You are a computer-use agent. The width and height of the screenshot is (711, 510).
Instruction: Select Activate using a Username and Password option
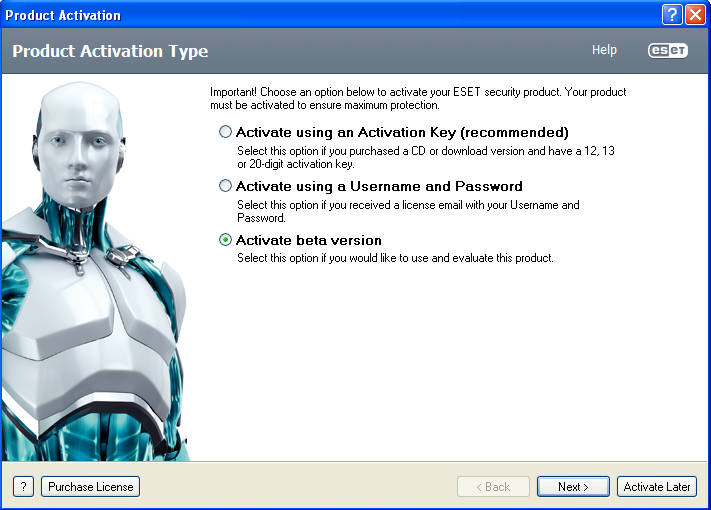pos(225,186)
